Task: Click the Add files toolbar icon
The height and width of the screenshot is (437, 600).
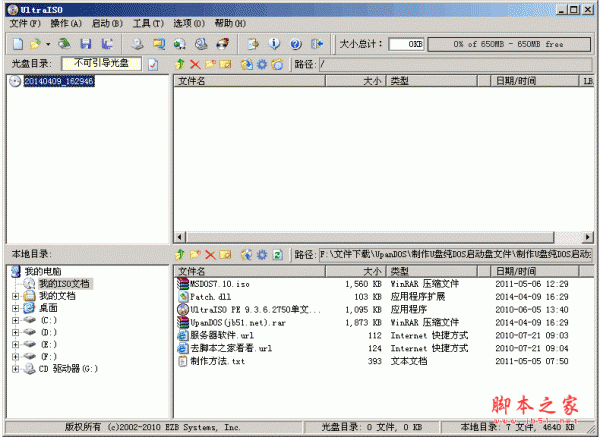Action: coord(253,44)
